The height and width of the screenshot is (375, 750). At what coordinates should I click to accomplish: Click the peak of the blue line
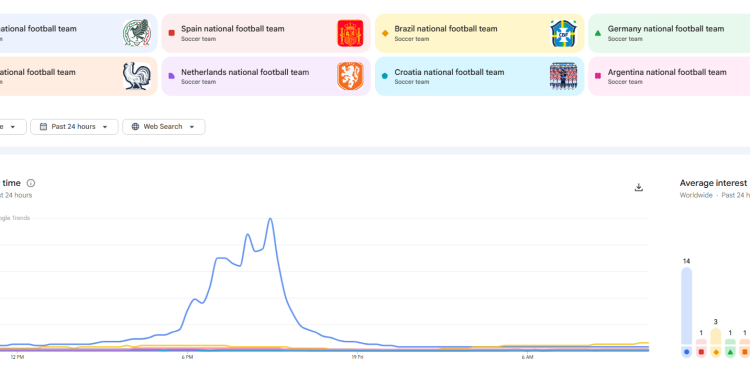pyautogui.click(x=270, y=219)
